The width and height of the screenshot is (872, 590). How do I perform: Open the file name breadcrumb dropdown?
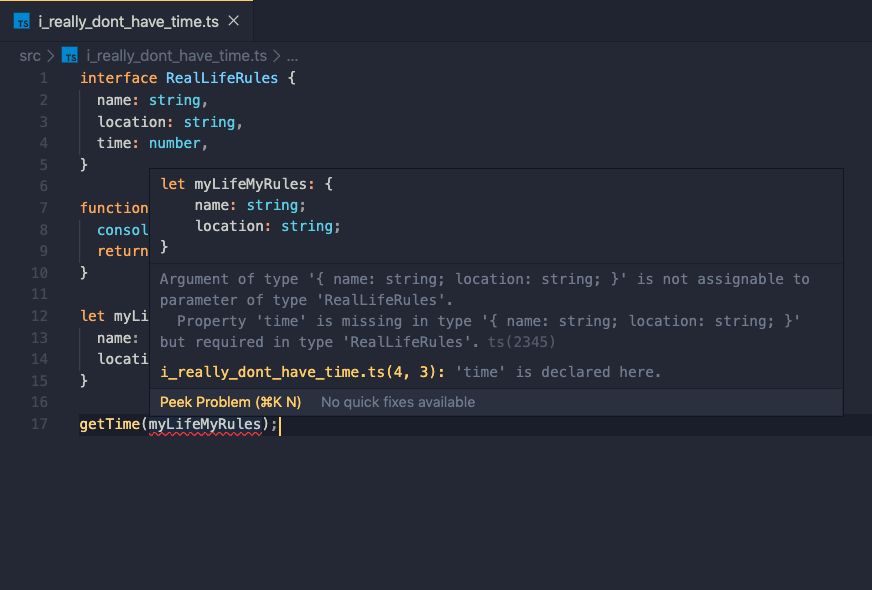click(x=176, y=56)
